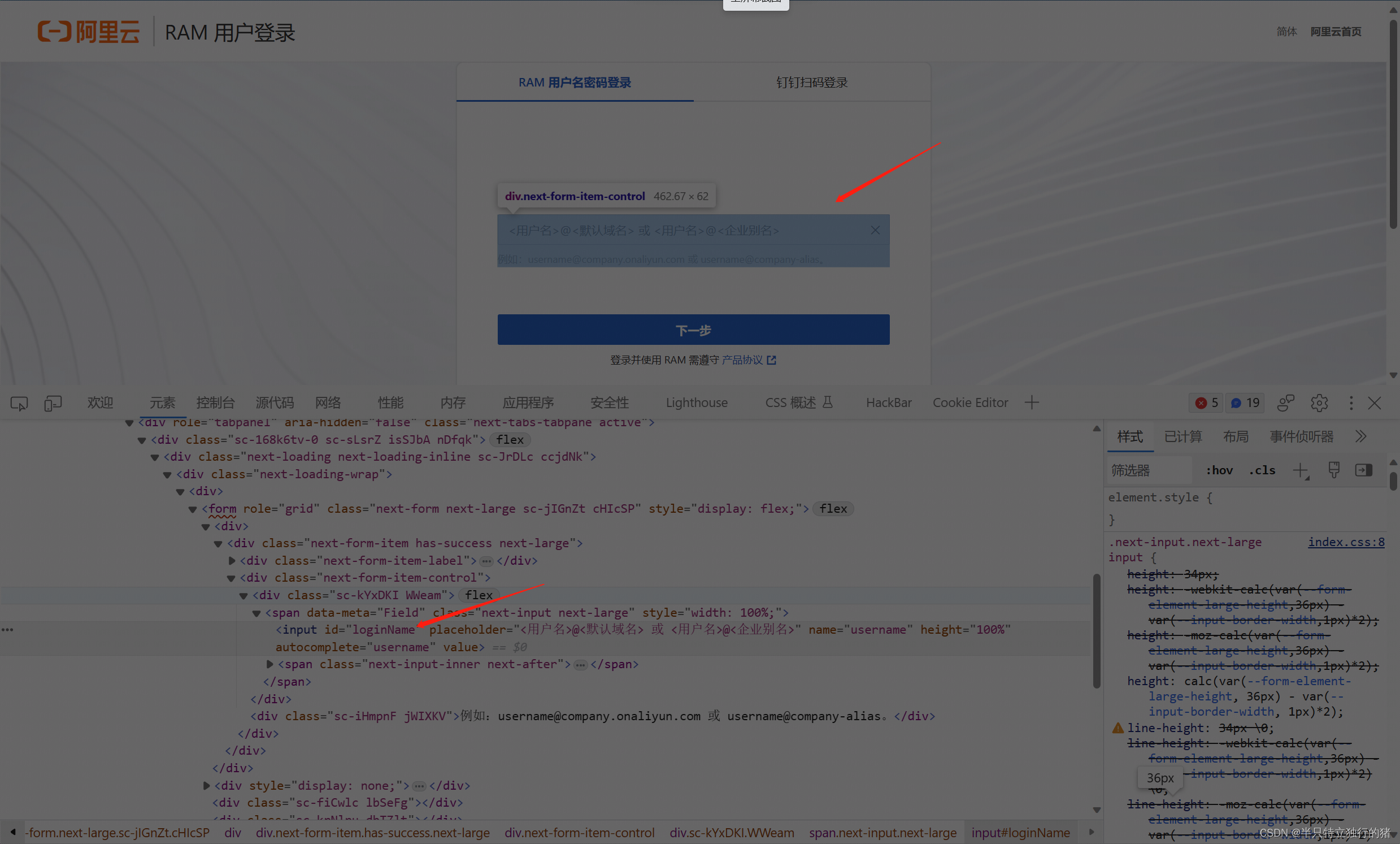Focus the 筛选器 styles filter field

(x=1149, y=470)
